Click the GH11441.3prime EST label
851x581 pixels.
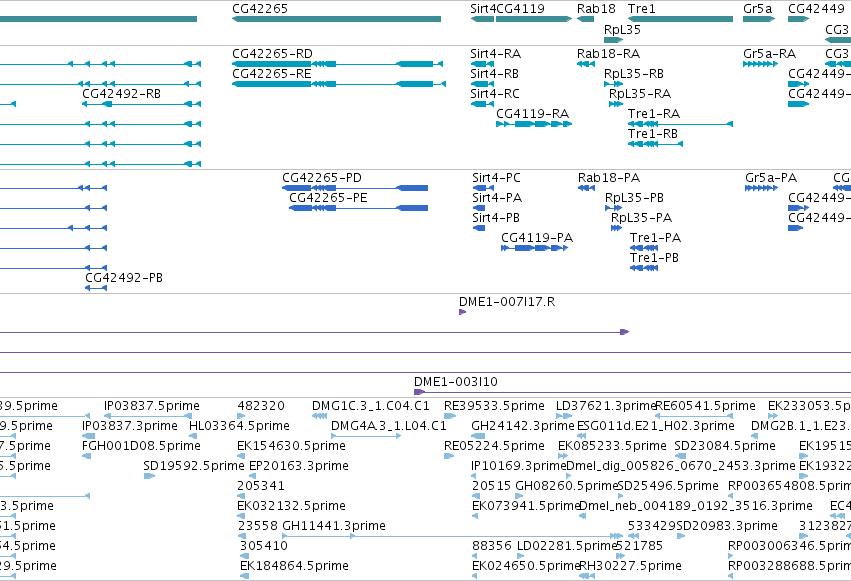pos(334,526)
